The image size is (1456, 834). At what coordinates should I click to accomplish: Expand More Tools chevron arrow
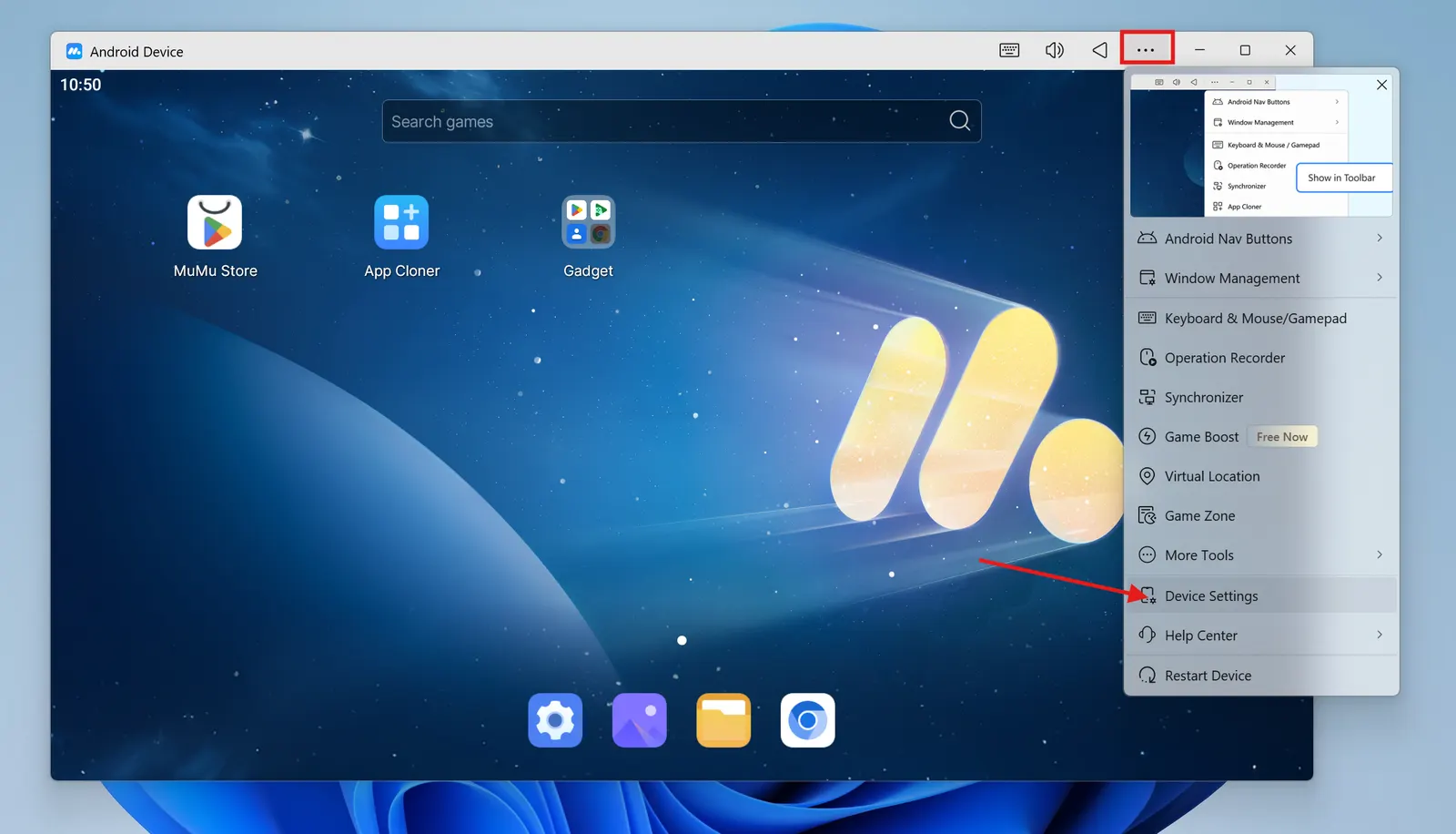click(x=1380, y=554)
